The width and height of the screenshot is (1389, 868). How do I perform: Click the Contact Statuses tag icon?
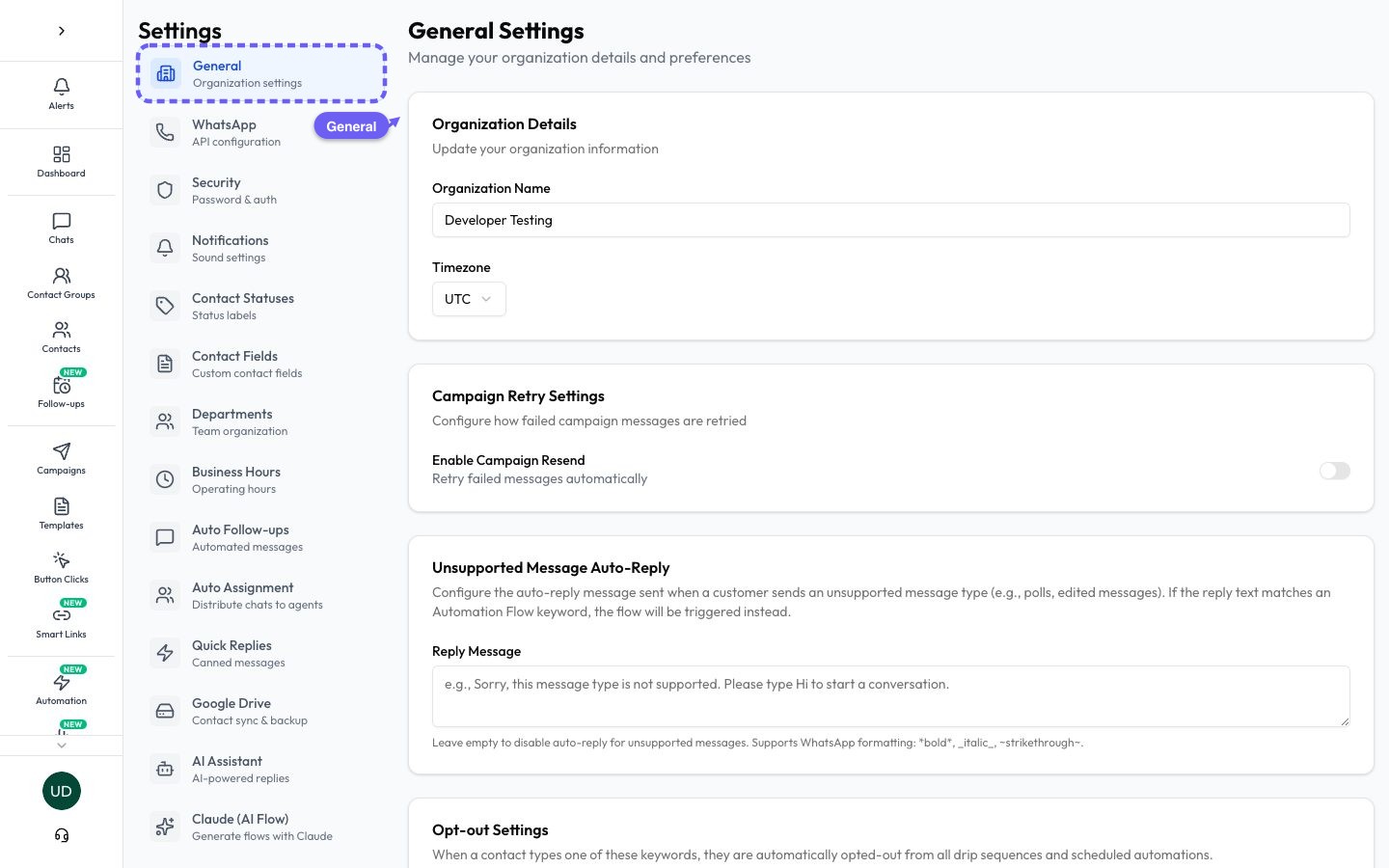[165, 306]
